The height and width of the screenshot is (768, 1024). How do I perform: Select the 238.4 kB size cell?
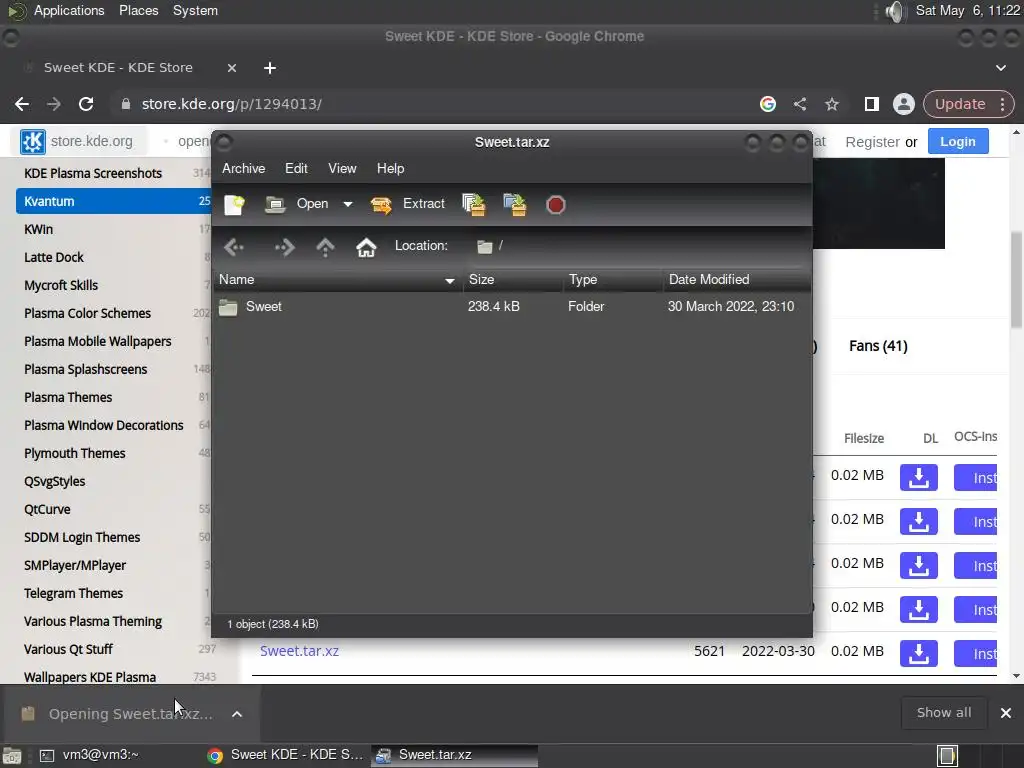click(494, 306)
